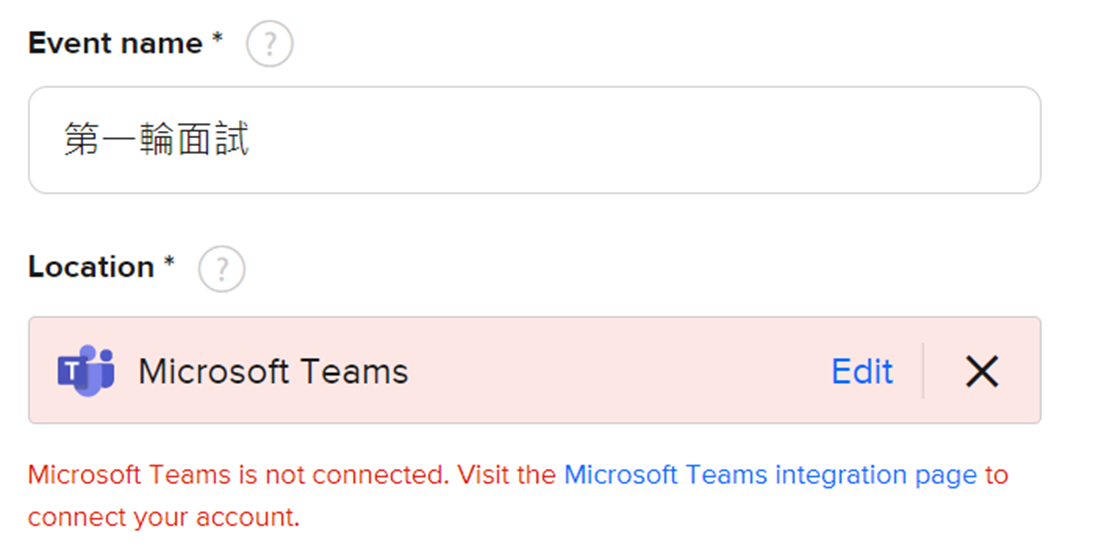The image size is (1101, 554).
Task: Remove the Microsoft Teams location with X
Action: (x=982, y=371)
